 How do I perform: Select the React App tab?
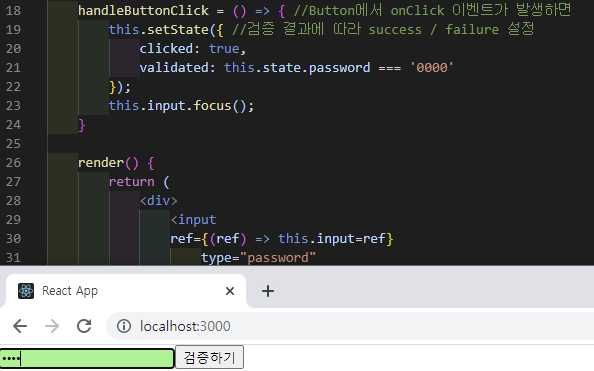(125, 291)
